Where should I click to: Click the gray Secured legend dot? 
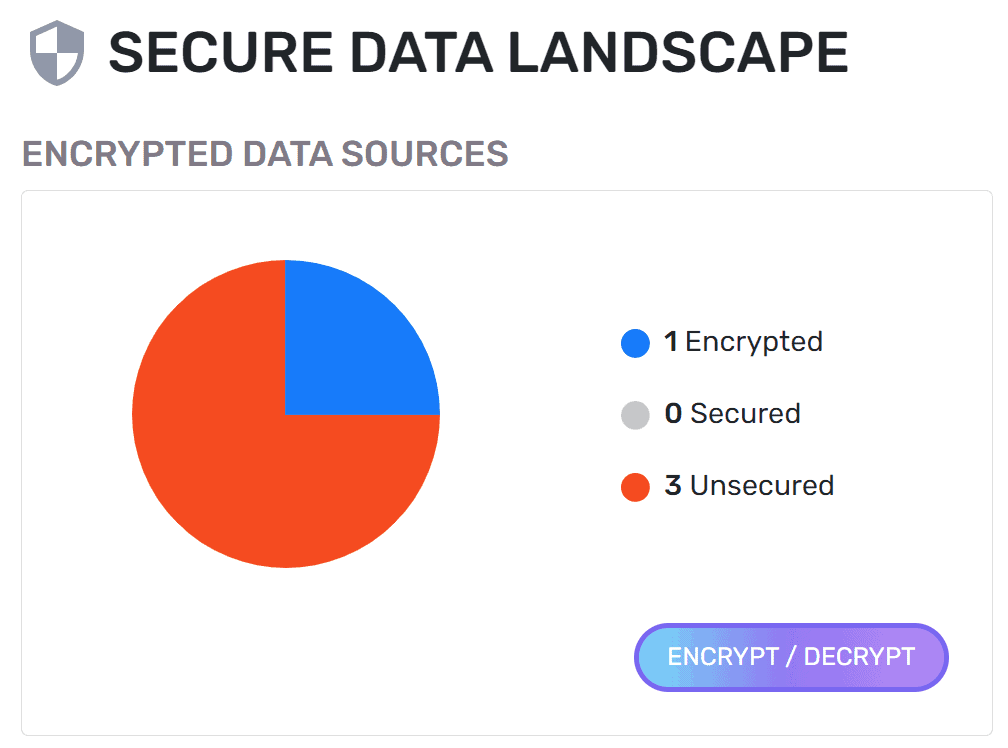[634, 414]
